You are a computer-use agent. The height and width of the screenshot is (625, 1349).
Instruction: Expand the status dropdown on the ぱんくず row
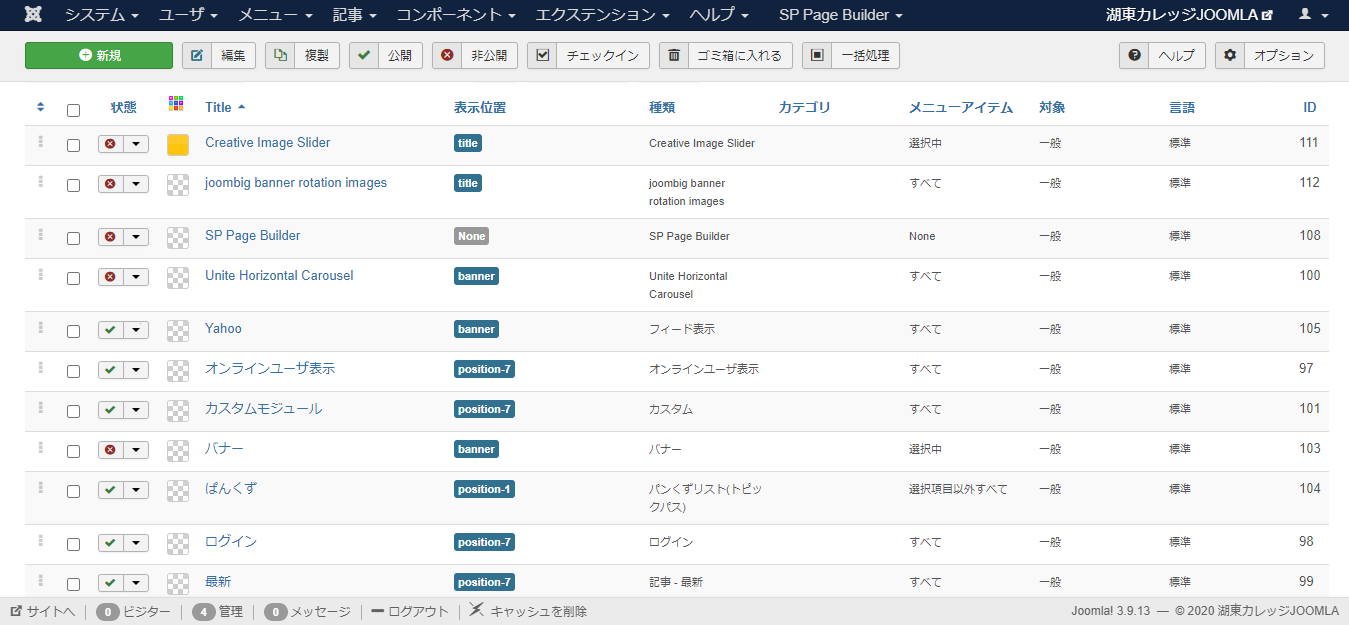point(135,490)
